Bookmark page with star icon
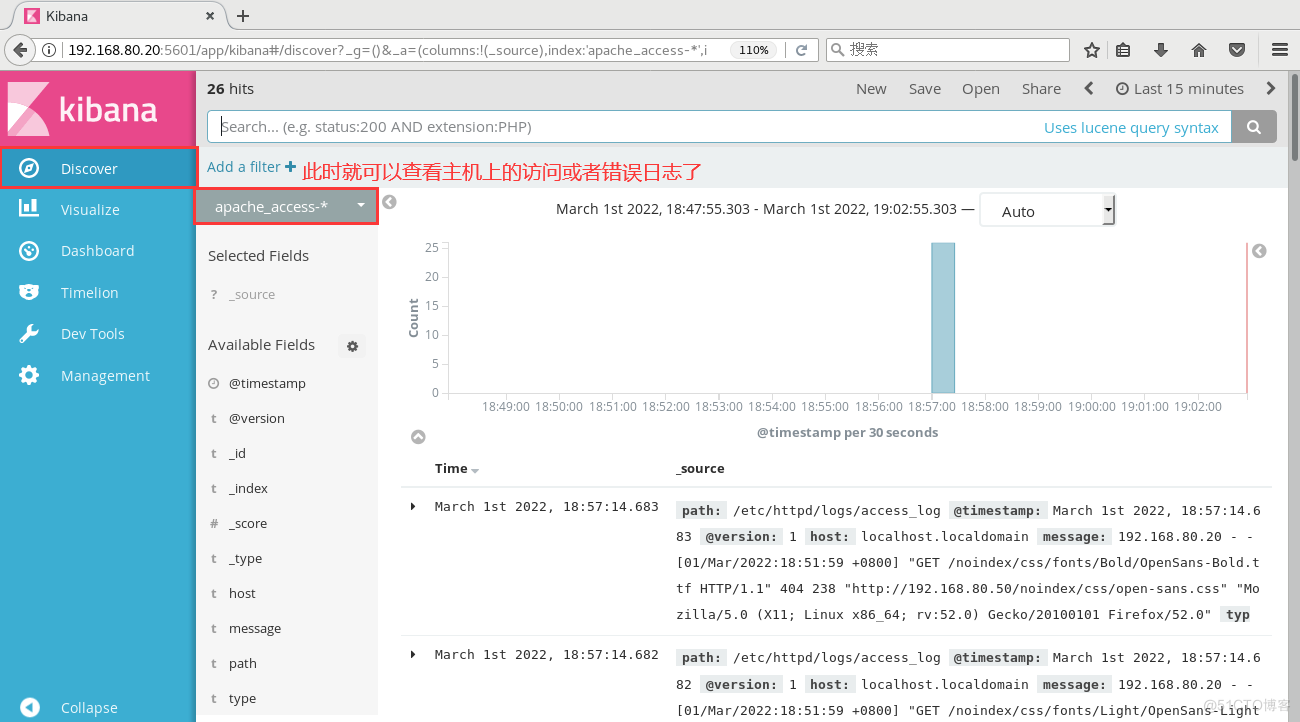1300x722 pixels. tap(1092, 50)
